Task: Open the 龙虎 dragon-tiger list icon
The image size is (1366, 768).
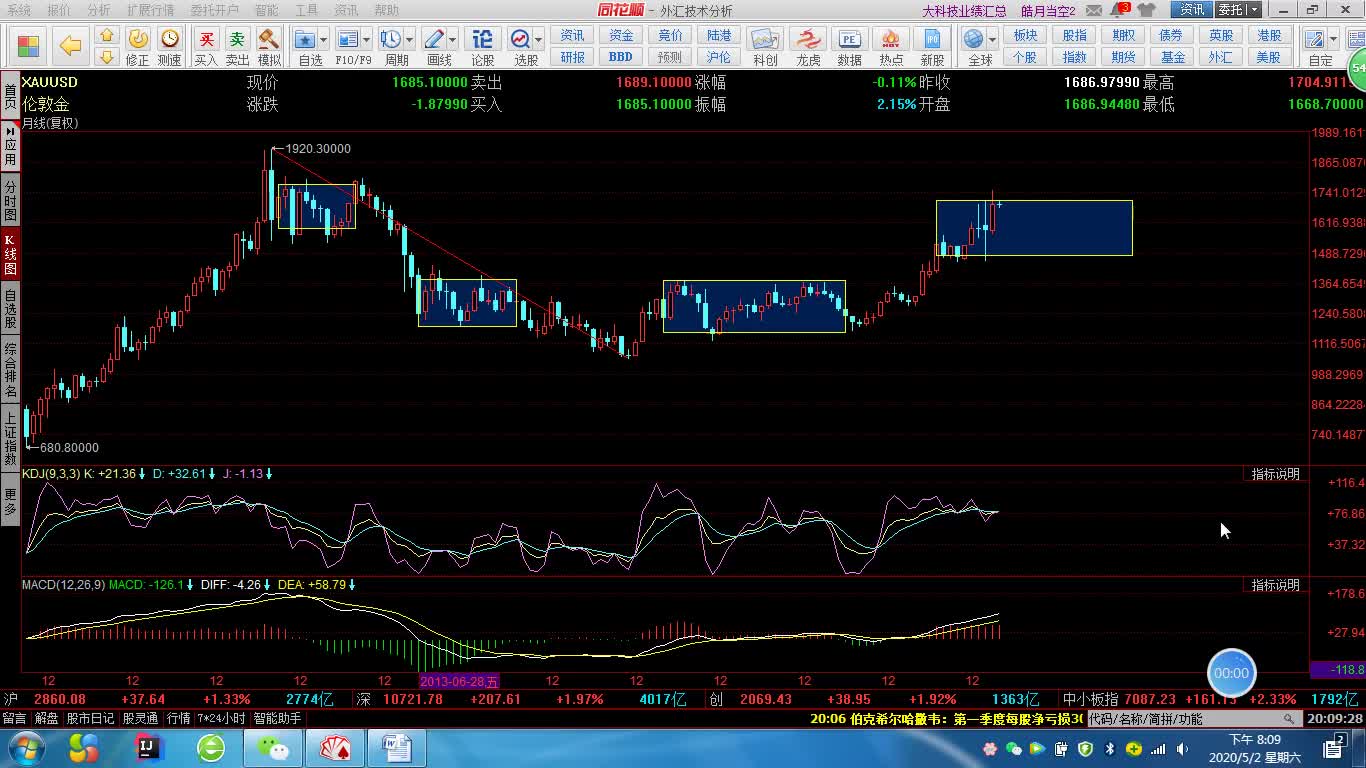Action: 808,46
